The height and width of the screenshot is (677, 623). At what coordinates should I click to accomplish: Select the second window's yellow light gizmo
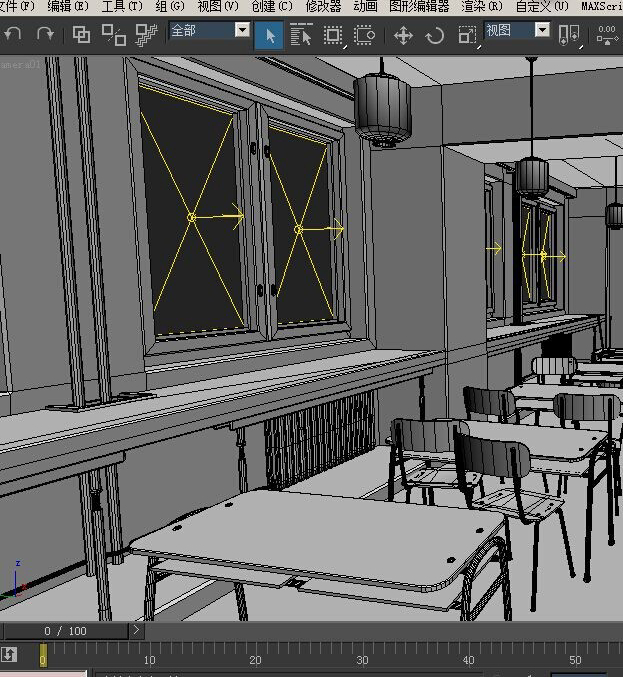tap(298, 230)
